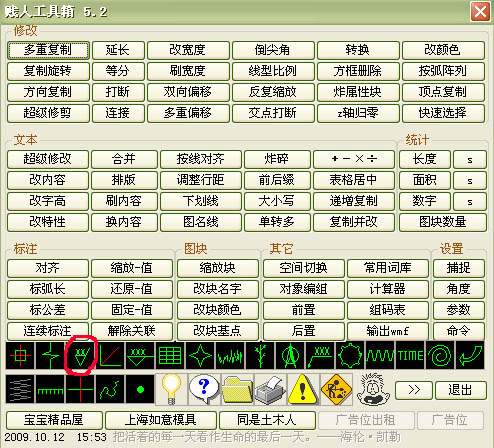Click the cartoon screaming face icon
This screenshot has width=494, height=448.
(x=373, y=389)
